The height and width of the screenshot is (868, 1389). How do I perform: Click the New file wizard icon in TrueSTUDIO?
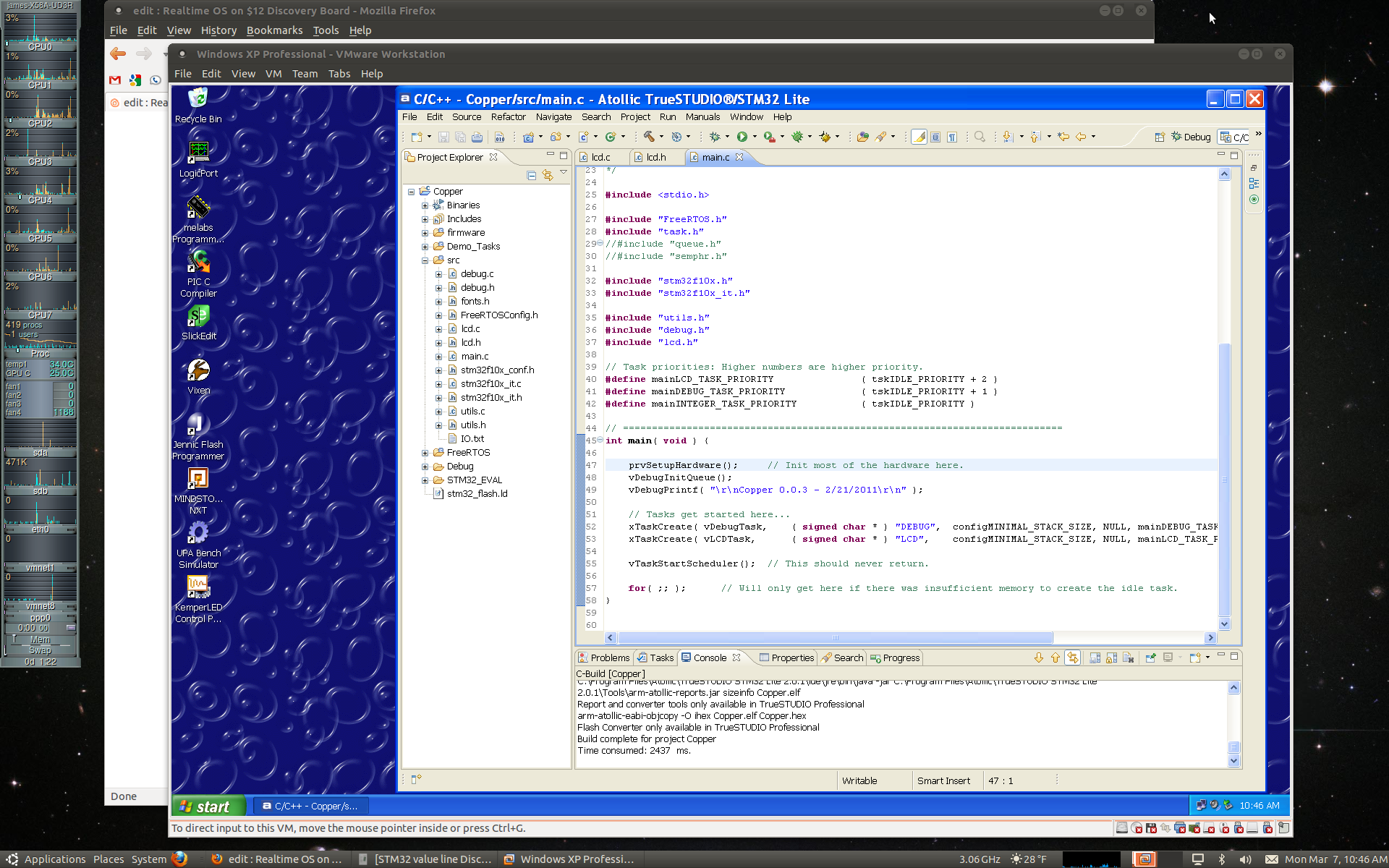click(417, 137)
